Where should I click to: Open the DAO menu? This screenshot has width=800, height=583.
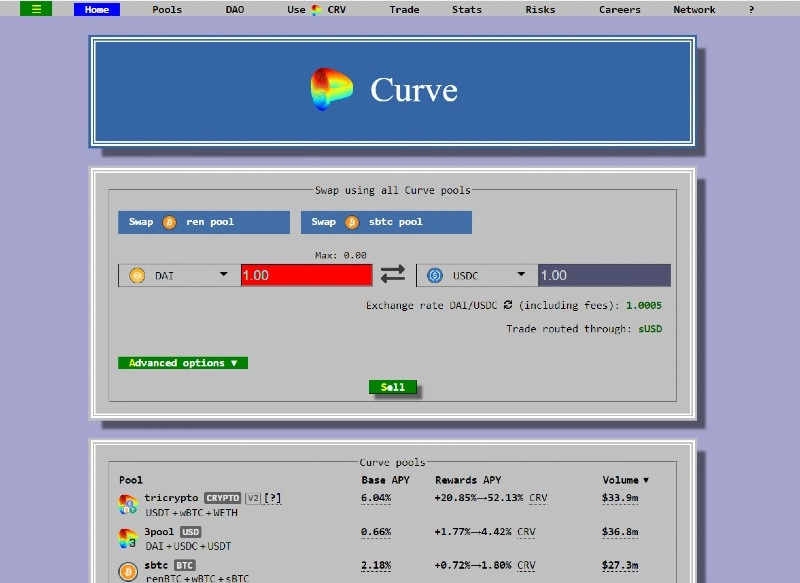[x=235, y=9]
